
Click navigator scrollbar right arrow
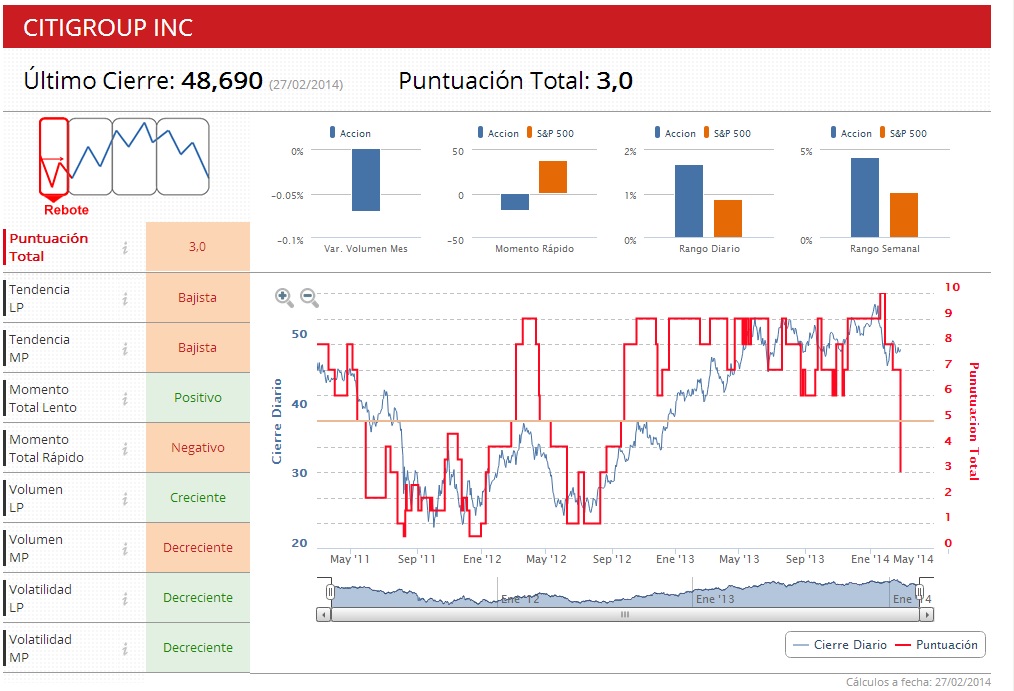[927, 615]
